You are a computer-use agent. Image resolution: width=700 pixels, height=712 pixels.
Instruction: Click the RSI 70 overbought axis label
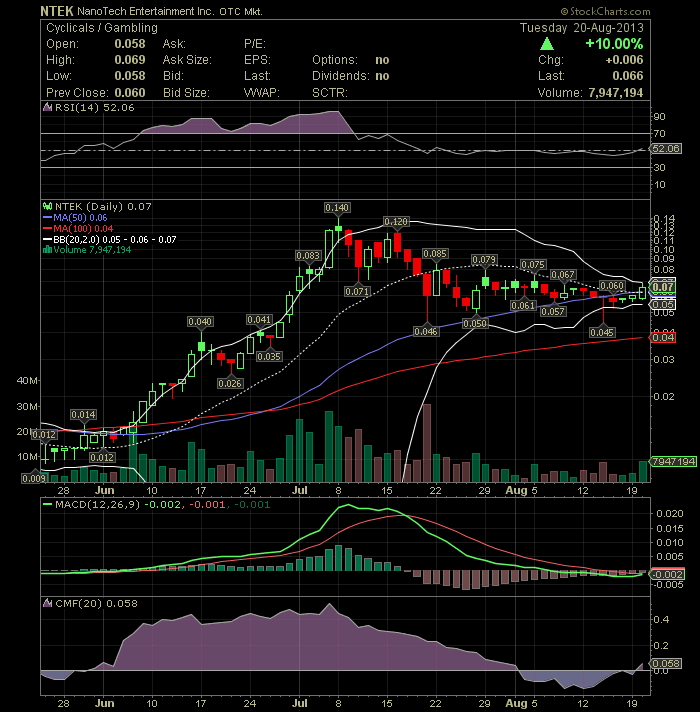[660, 134]
